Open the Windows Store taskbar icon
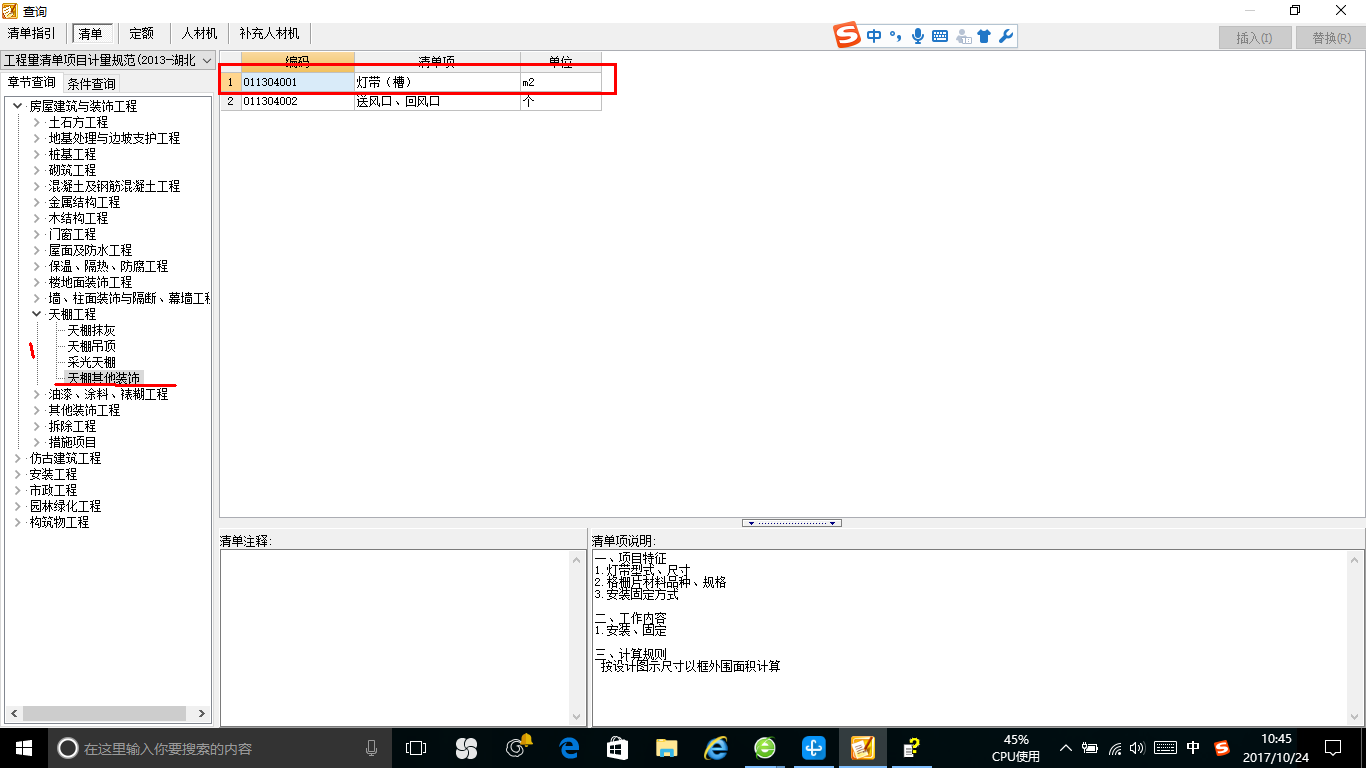The width and height of the screenshot is (1366, 768). [x=617, y=747]
